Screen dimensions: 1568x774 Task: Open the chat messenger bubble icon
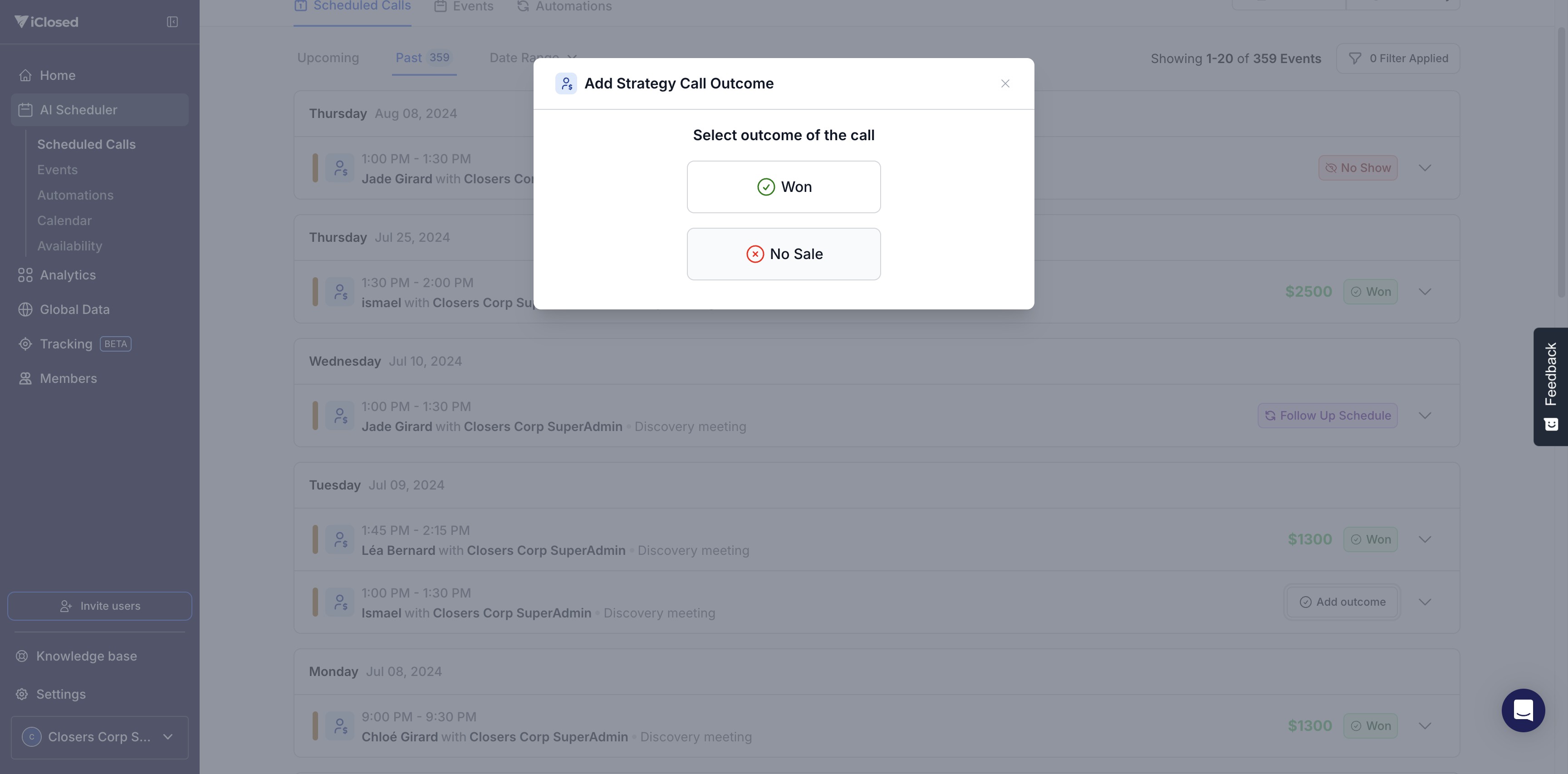tap(1522, 710)
